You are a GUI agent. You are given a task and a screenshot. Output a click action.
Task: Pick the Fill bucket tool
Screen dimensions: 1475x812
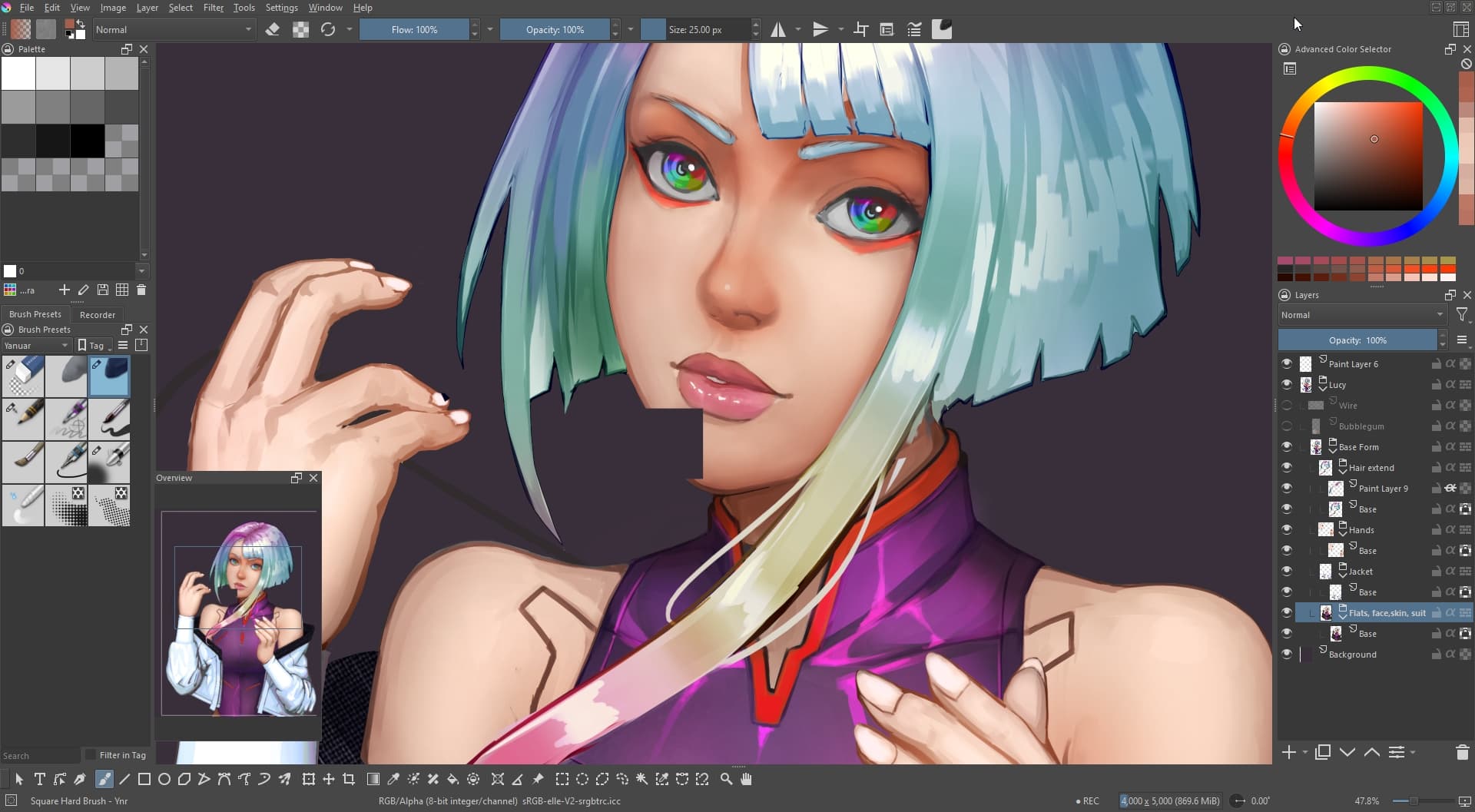point(453,779)
